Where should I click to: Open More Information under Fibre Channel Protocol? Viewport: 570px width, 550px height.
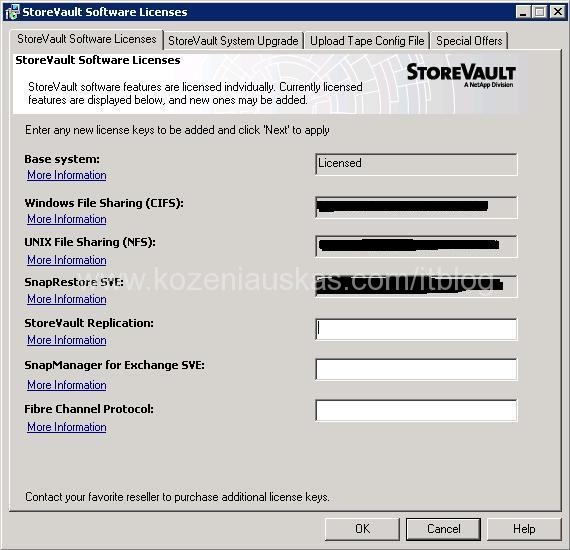click(67, 427)
